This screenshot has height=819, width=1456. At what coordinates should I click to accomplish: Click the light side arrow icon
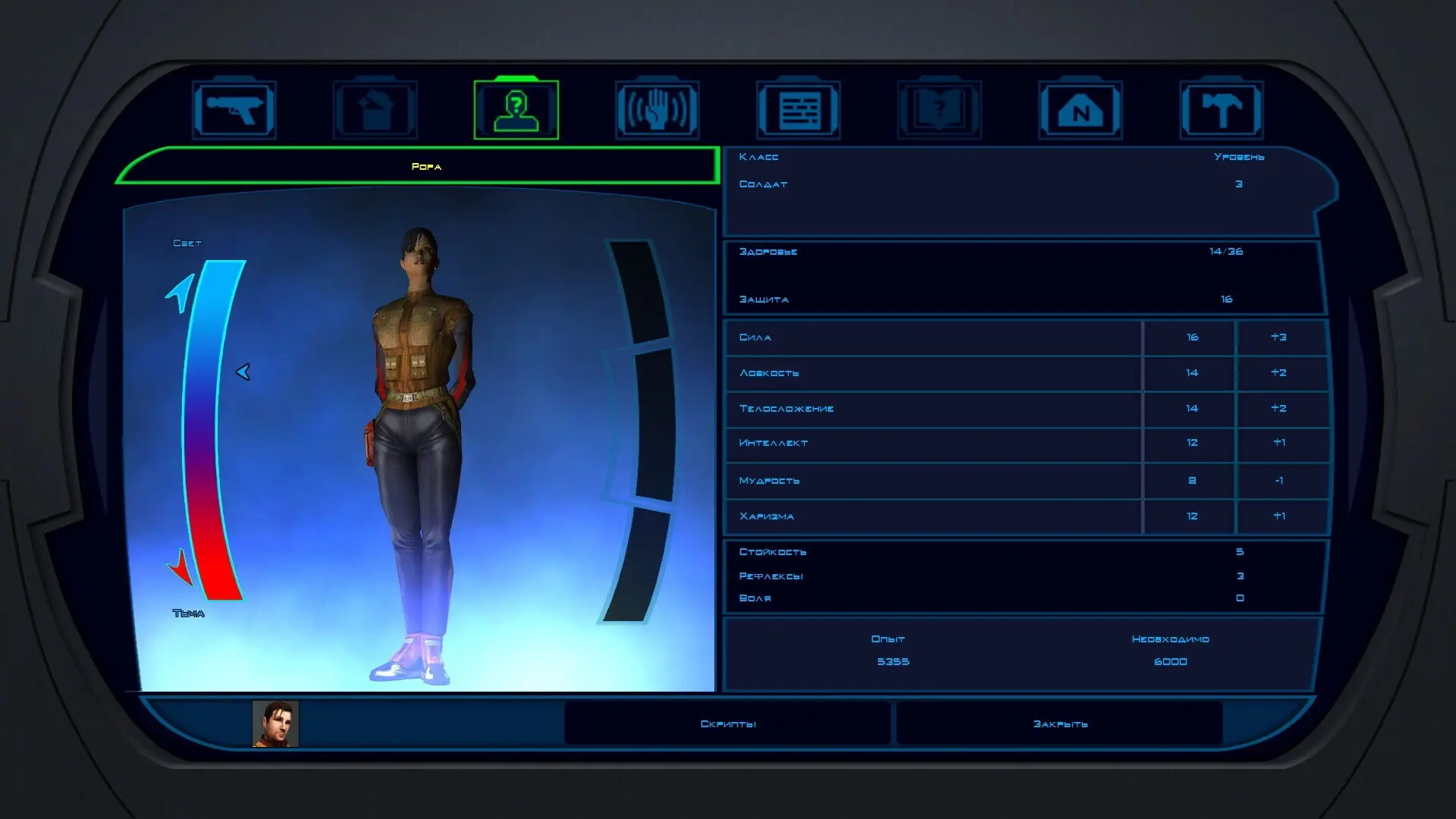tap(180, 293)
